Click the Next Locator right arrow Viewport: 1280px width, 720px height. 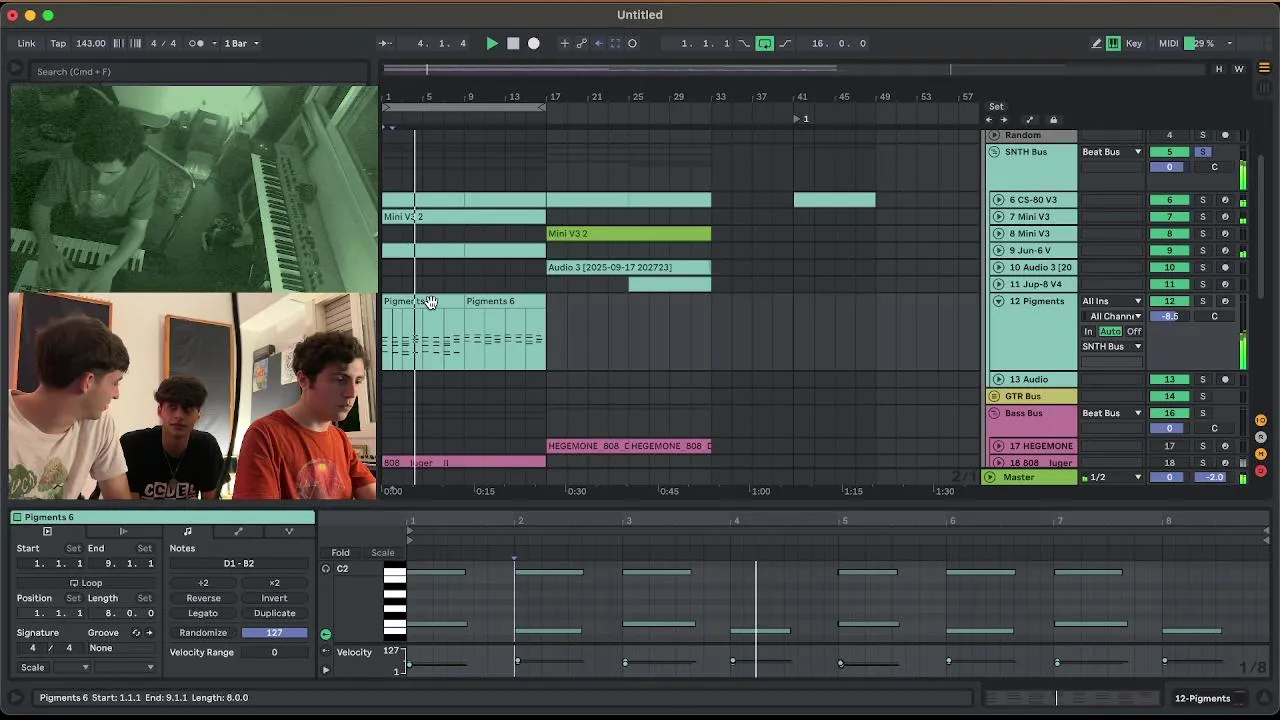(x=1004, y=120)
